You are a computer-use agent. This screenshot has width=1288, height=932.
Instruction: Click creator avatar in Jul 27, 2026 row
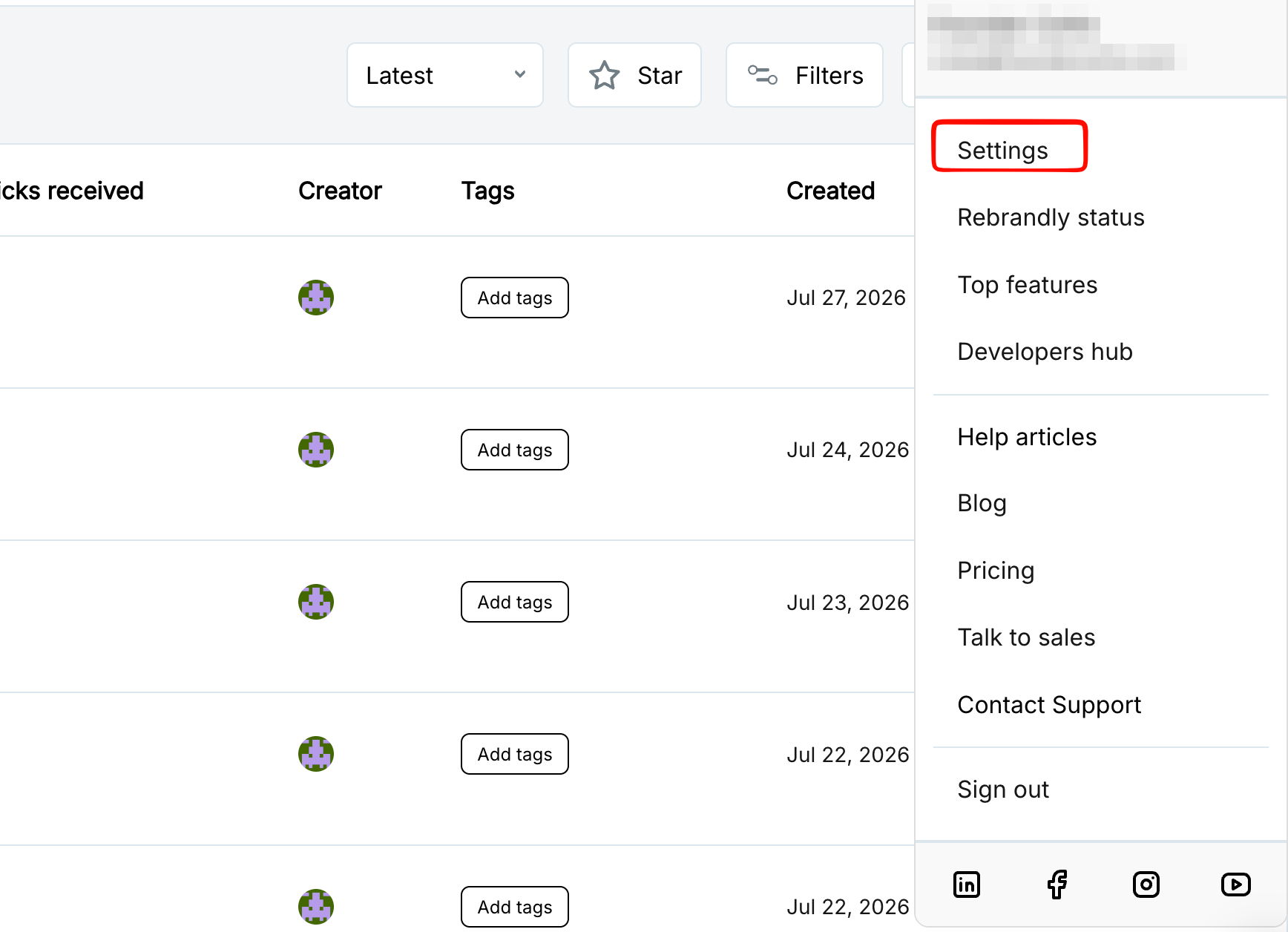point(316,298)
